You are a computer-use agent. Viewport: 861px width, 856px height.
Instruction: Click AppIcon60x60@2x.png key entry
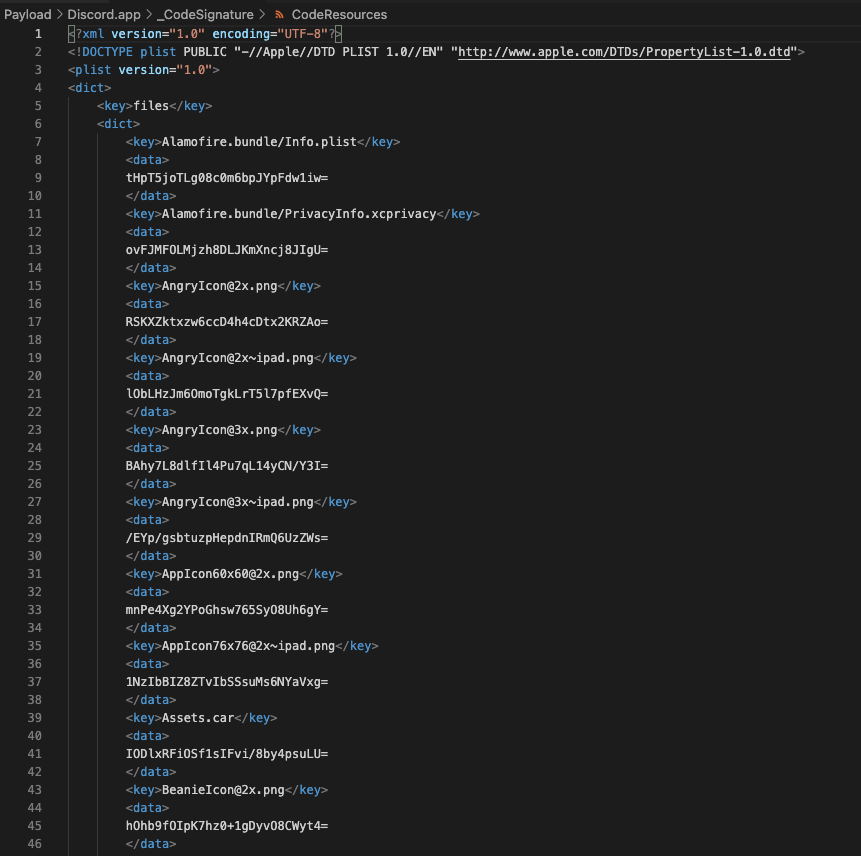click(234, 574)
